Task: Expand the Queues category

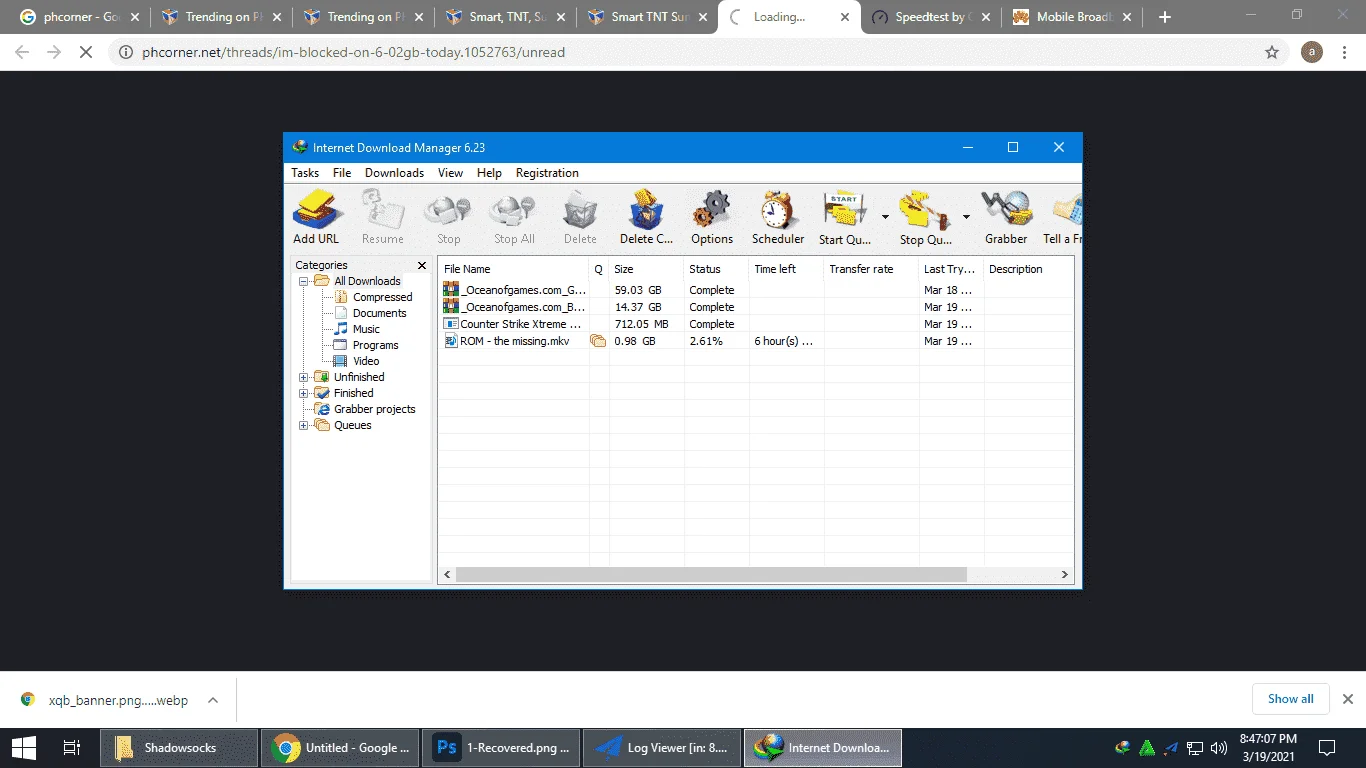Action: point(304,425)
